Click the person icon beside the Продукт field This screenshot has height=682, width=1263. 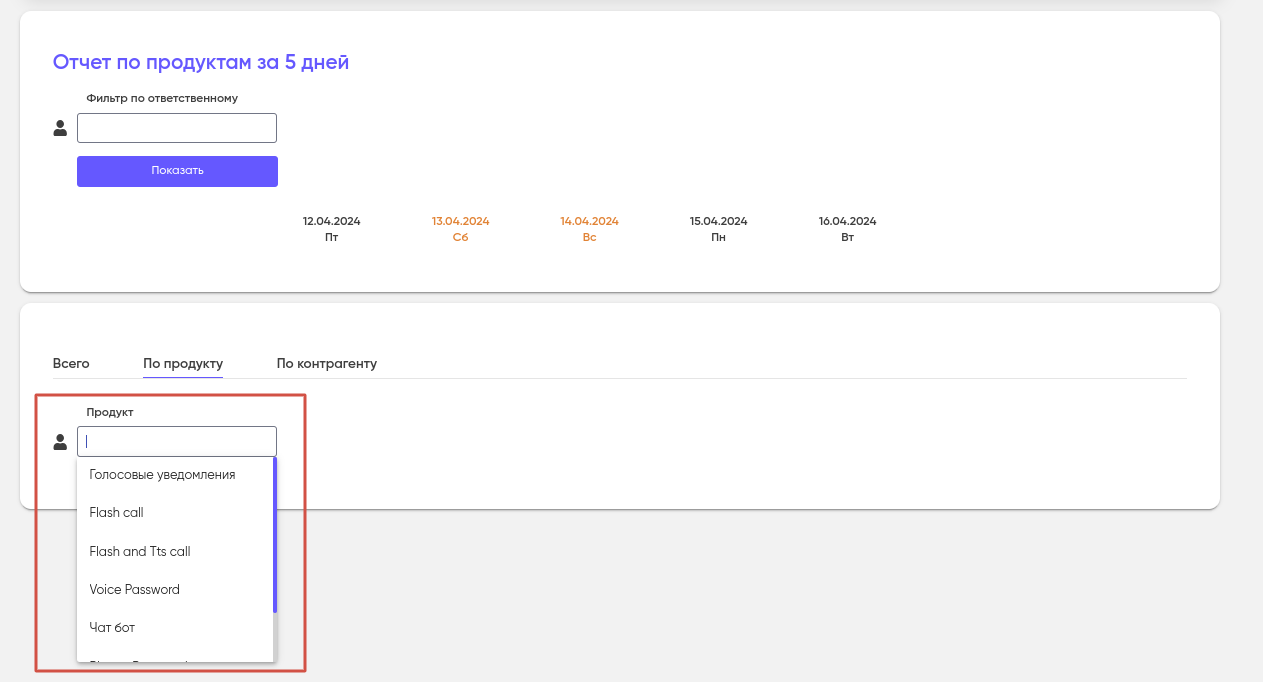[60, 442]
